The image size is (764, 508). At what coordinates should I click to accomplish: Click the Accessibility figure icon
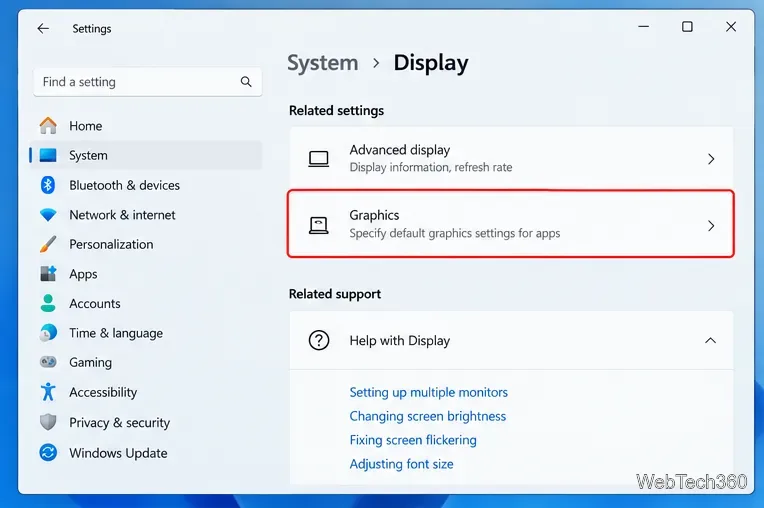pyautogui.click(x=48, y=392)
